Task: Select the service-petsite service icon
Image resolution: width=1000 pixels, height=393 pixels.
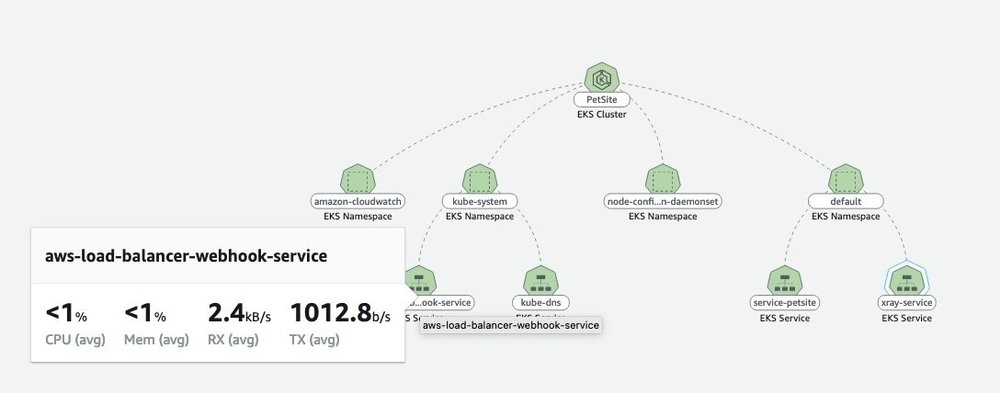Action: point(784,281)
